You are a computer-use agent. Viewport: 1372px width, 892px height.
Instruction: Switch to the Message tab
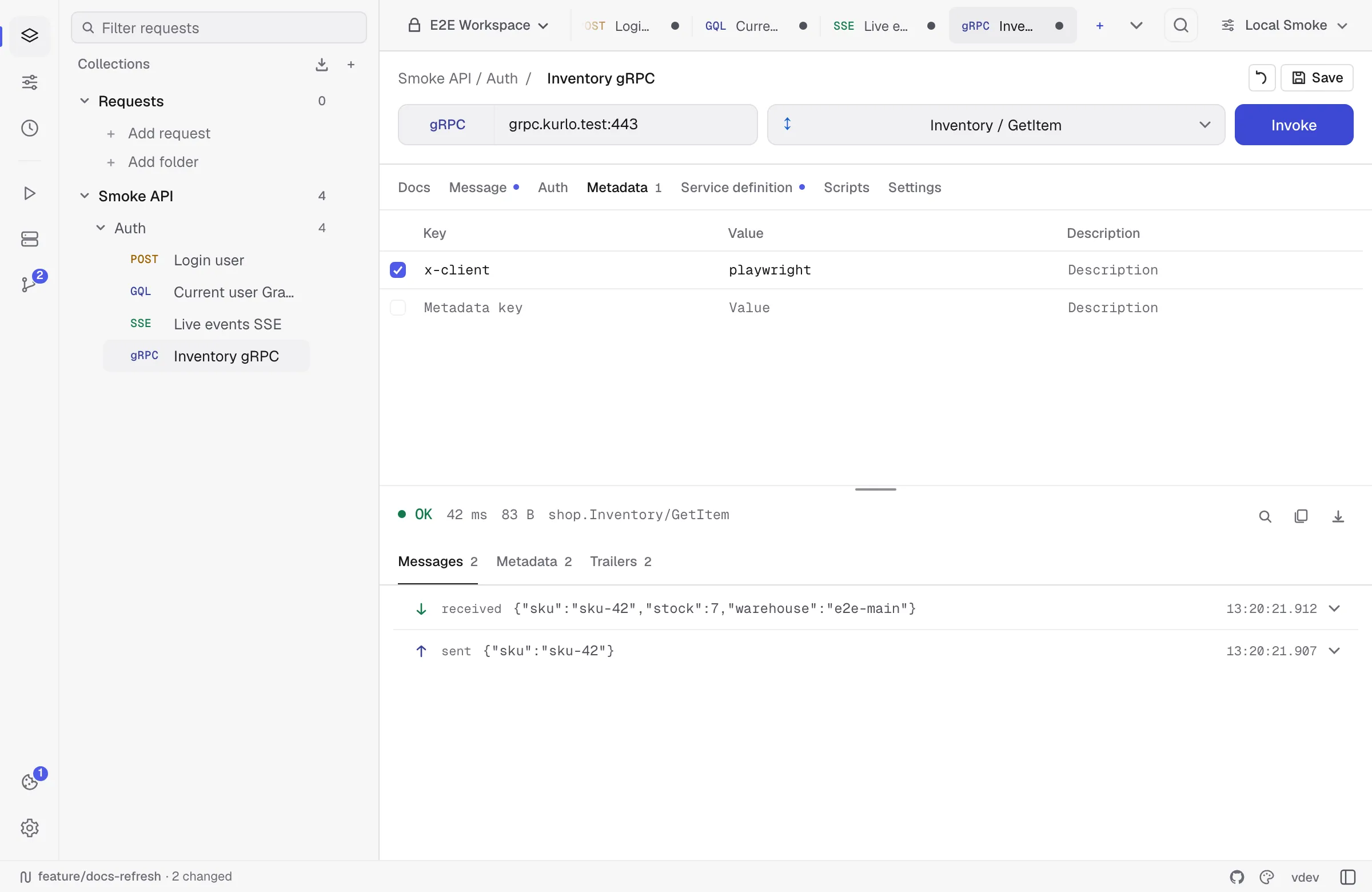pyautogui.click(x=484, y=188)
